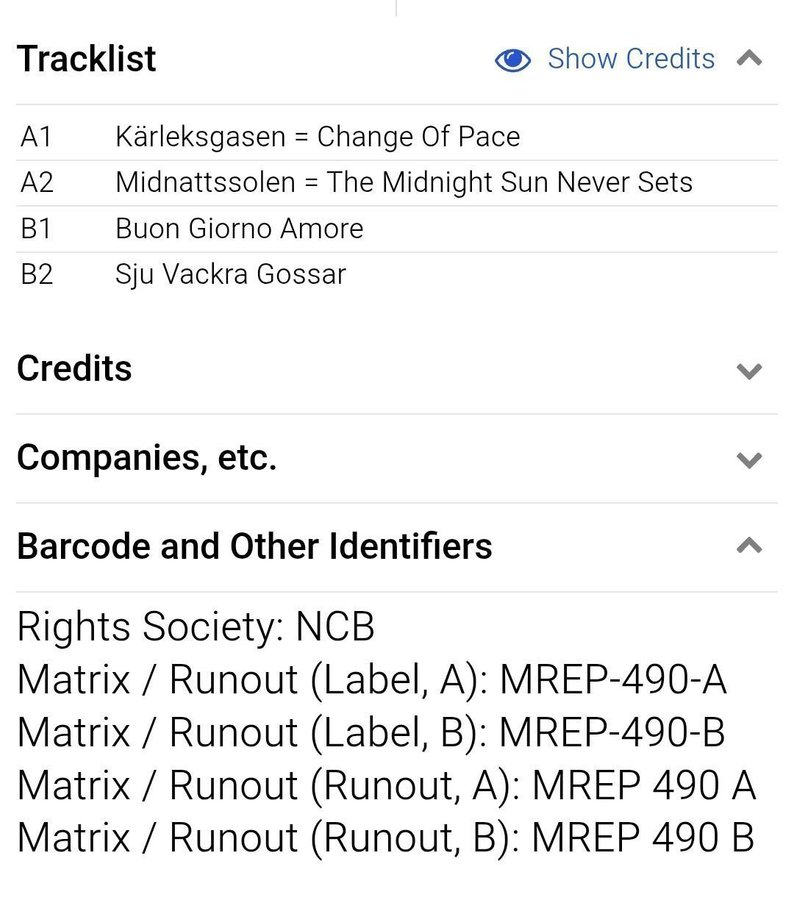The width and height of the screenshot is (794, 900).
Task: Pick the Sju Vackra Gossar track
Action: tap(231, 275)
